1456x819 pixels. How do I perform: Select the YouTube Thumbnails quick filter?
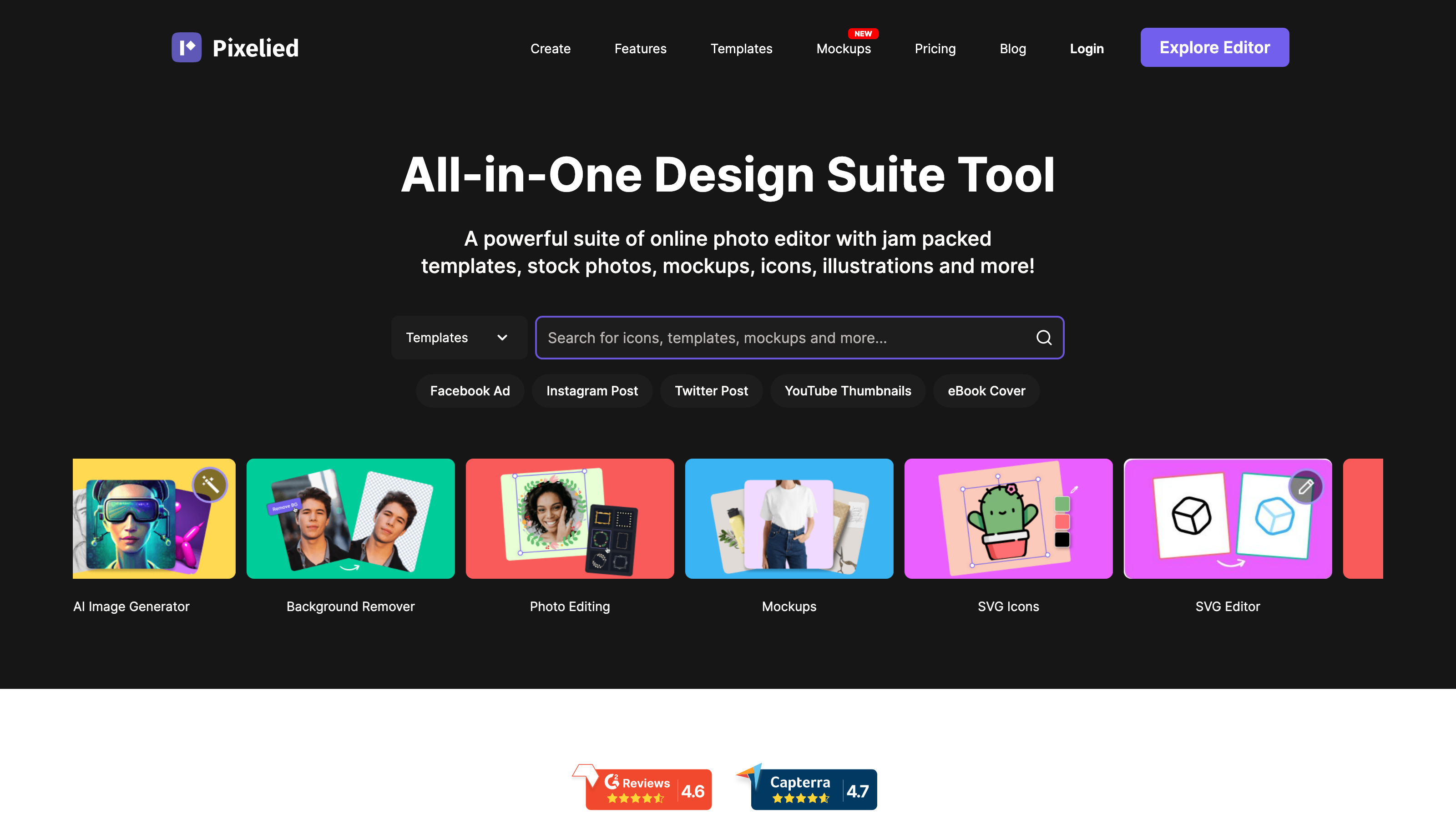(848, 390)
